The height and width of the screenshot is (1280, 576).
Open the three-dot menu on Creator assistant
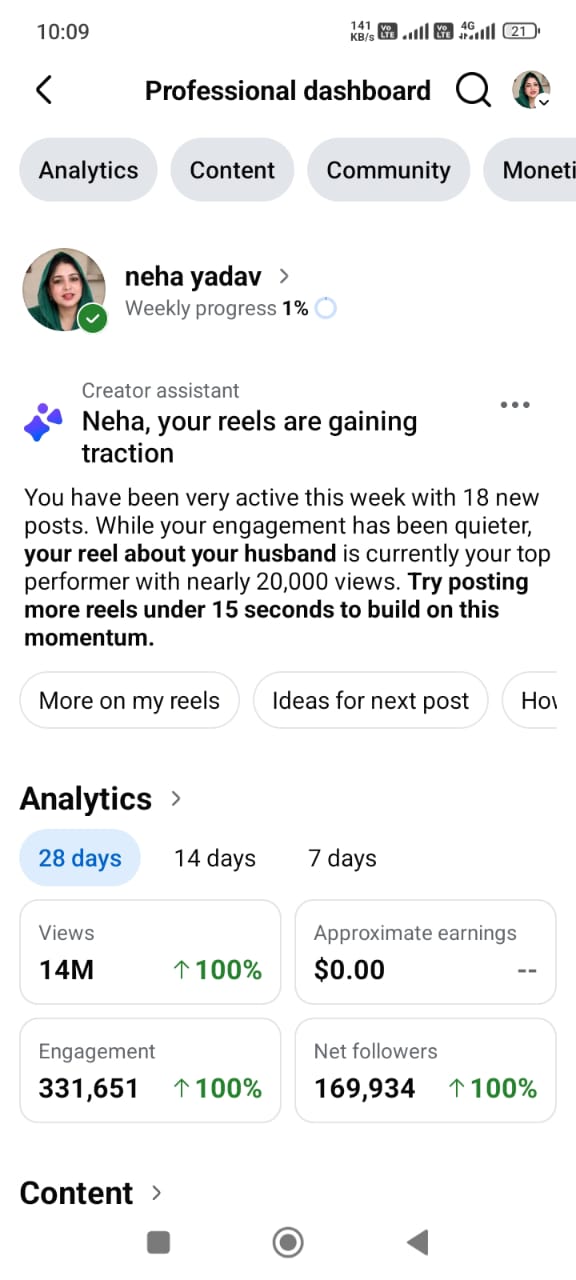(x=514, y=405)
